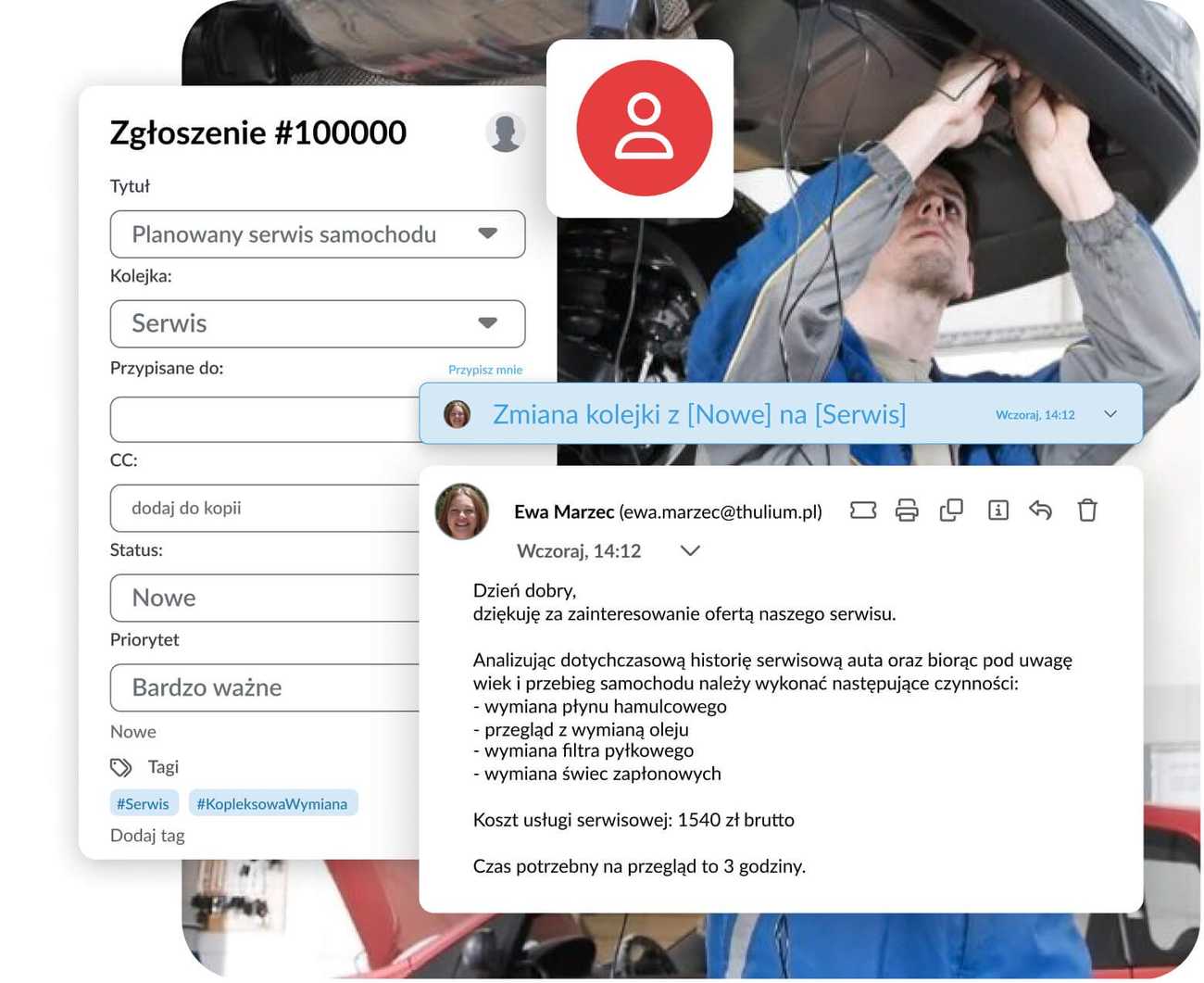Click the dodaj do kopii CC field
This screenshot has height=983, width=1204.
264,509
